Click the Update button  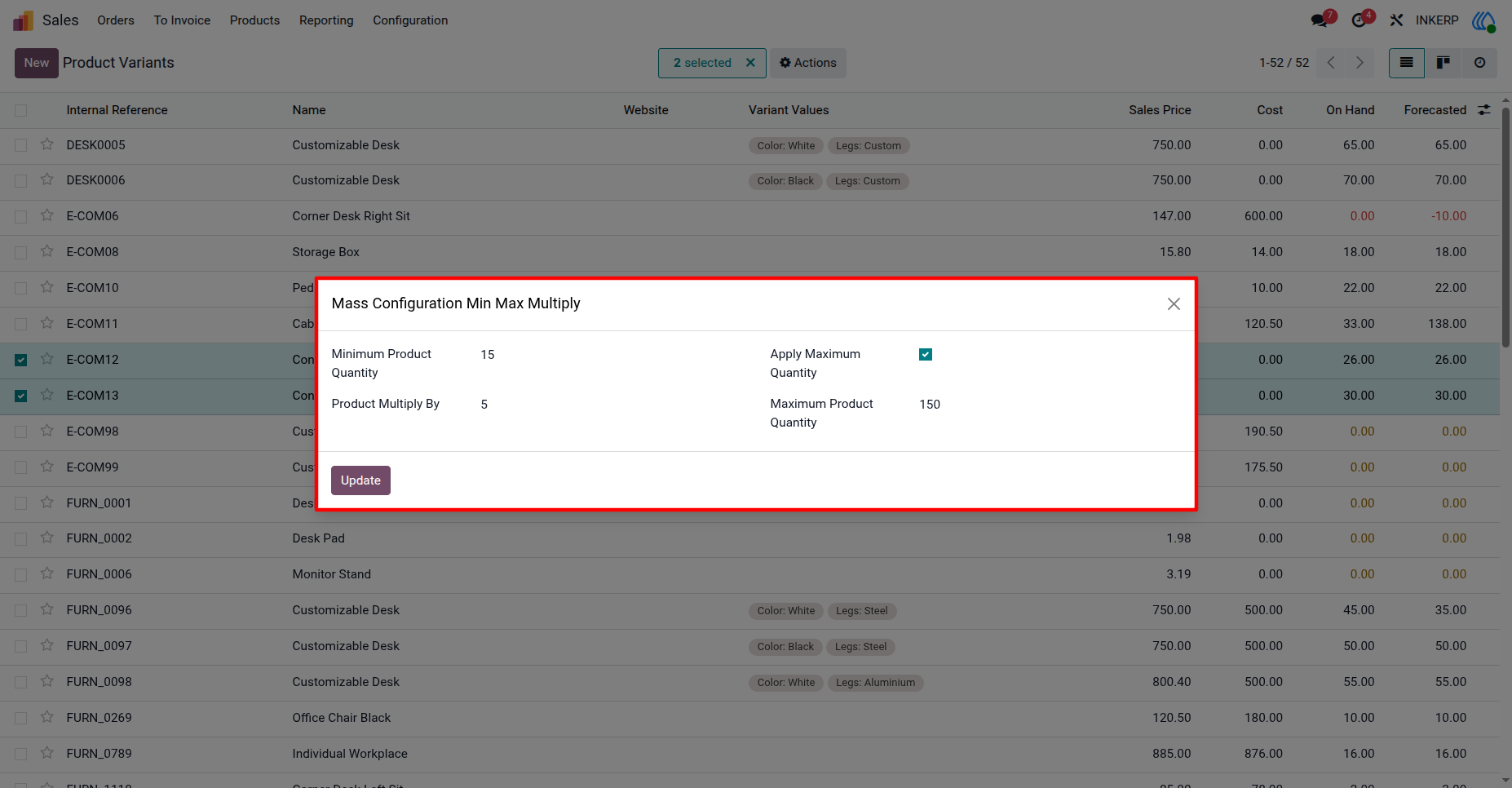pyautogui.click(x=360, y=480)
